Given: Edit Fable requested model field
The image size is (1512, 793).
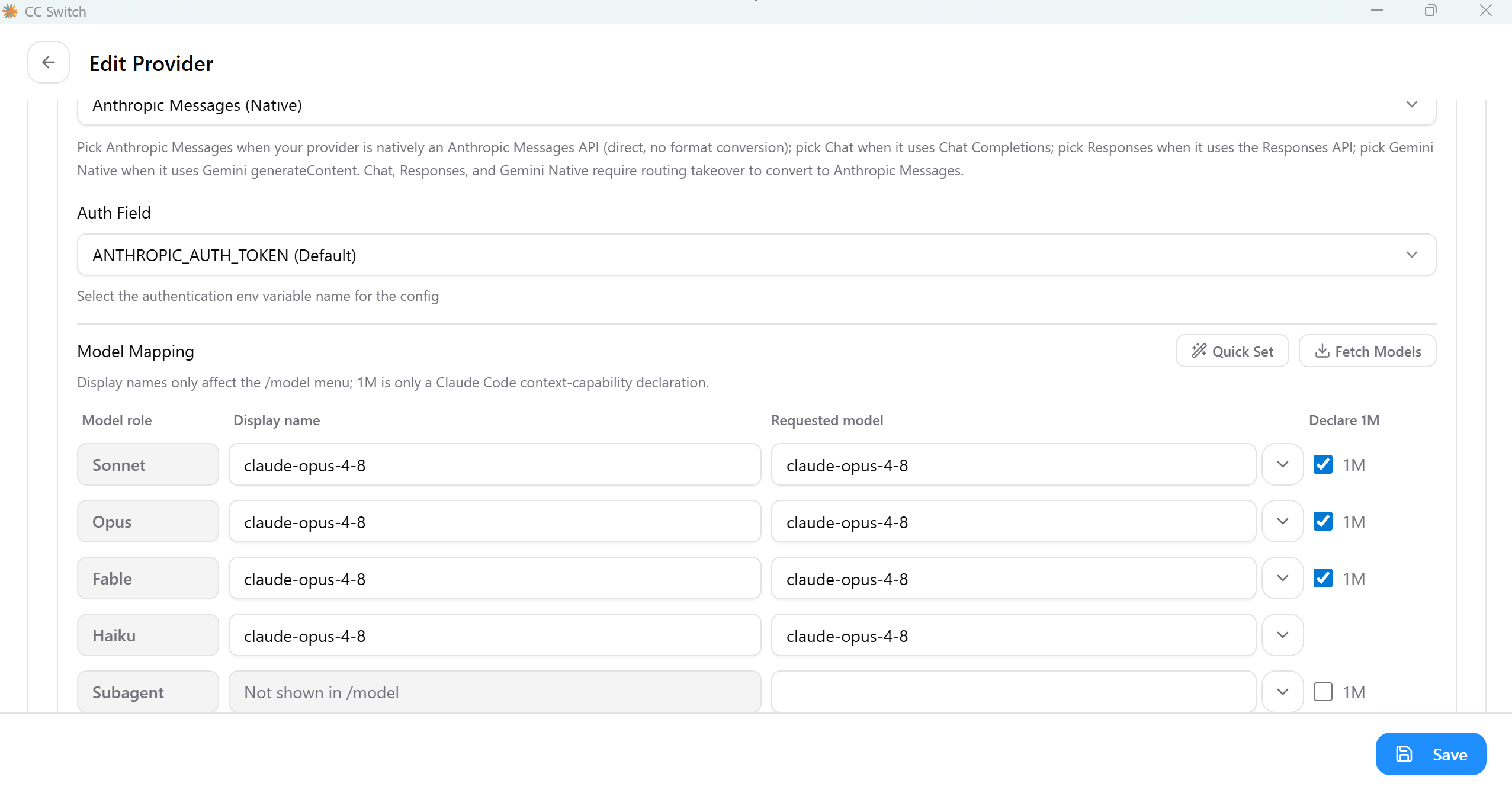Looking at the screenshot, I should pyautogui.click(x=1013, y=579).
